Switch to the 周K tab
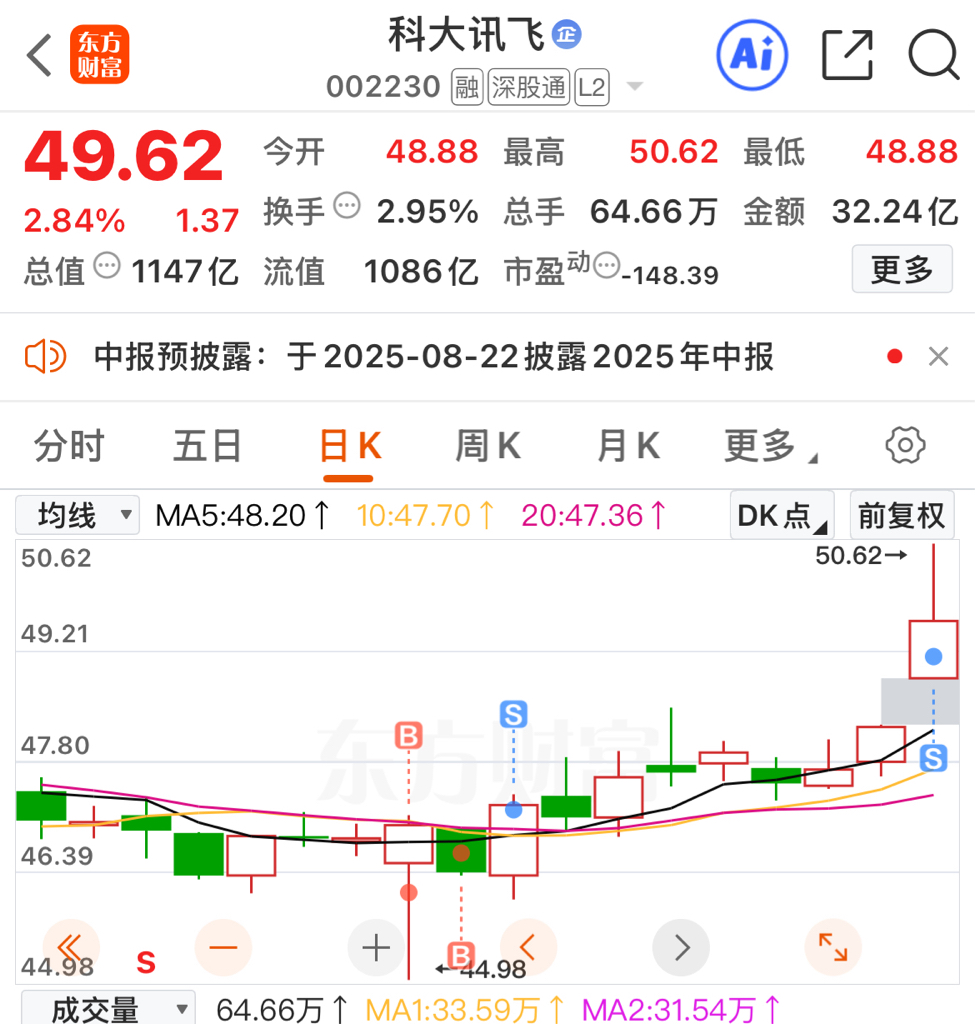Viewport: 975px width, 1024px height. [x=488, y=446]
